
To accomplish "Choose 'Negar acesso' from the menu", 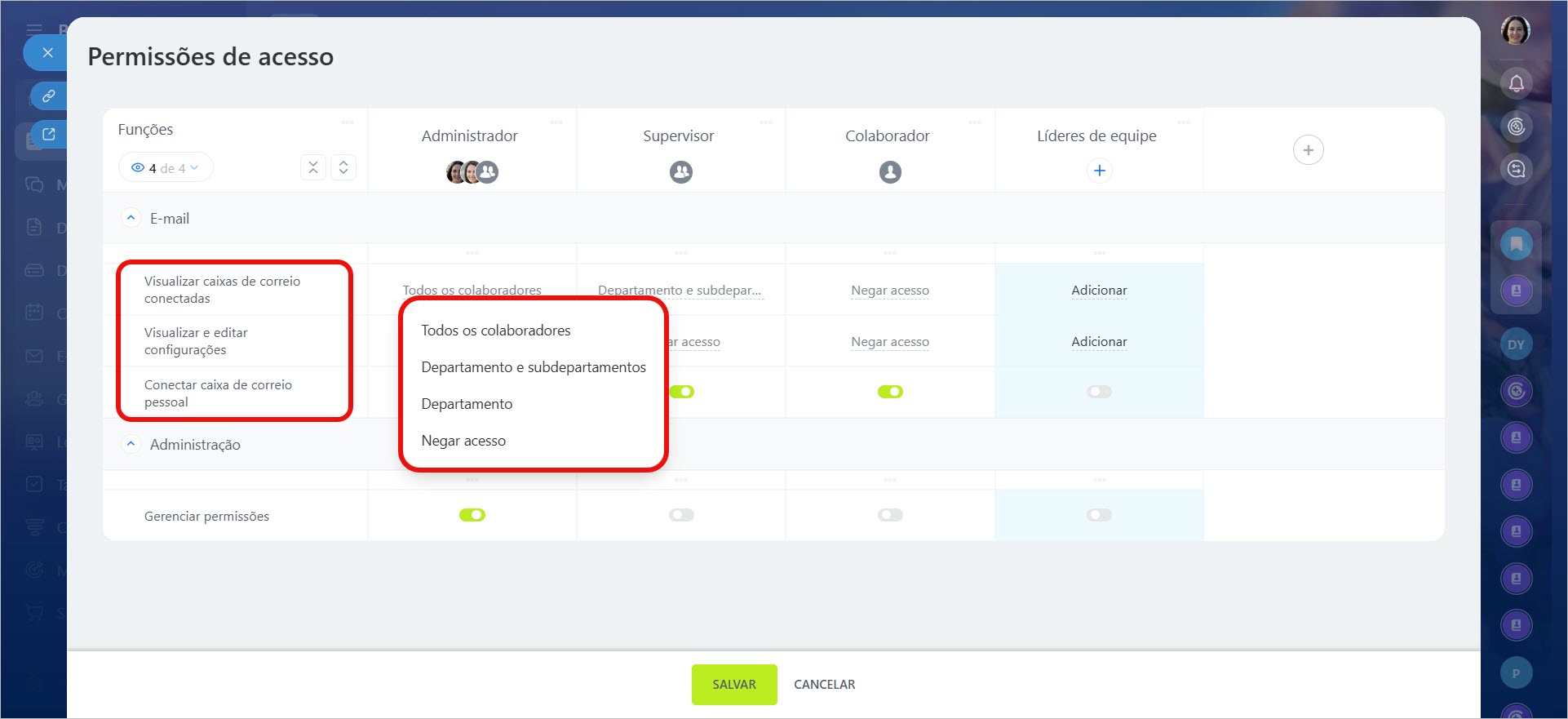I will 463,441.
